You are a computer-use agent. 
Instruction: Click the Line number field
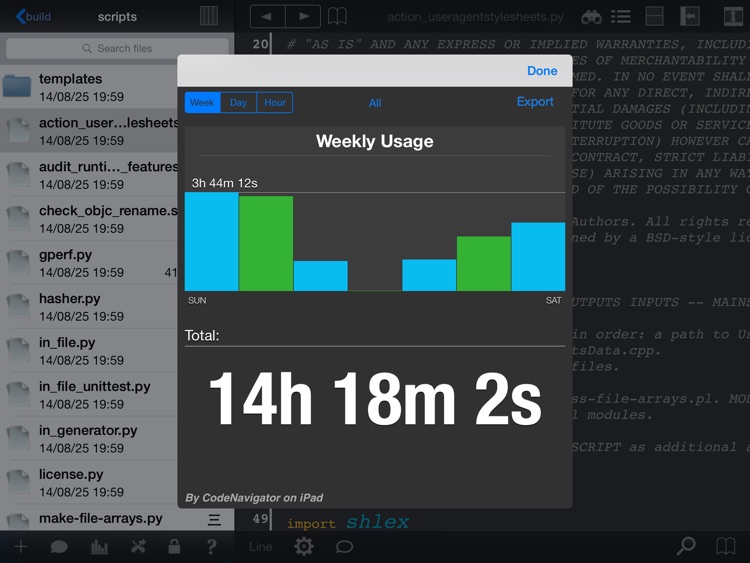pyautogui.click(x=261, y=547)
